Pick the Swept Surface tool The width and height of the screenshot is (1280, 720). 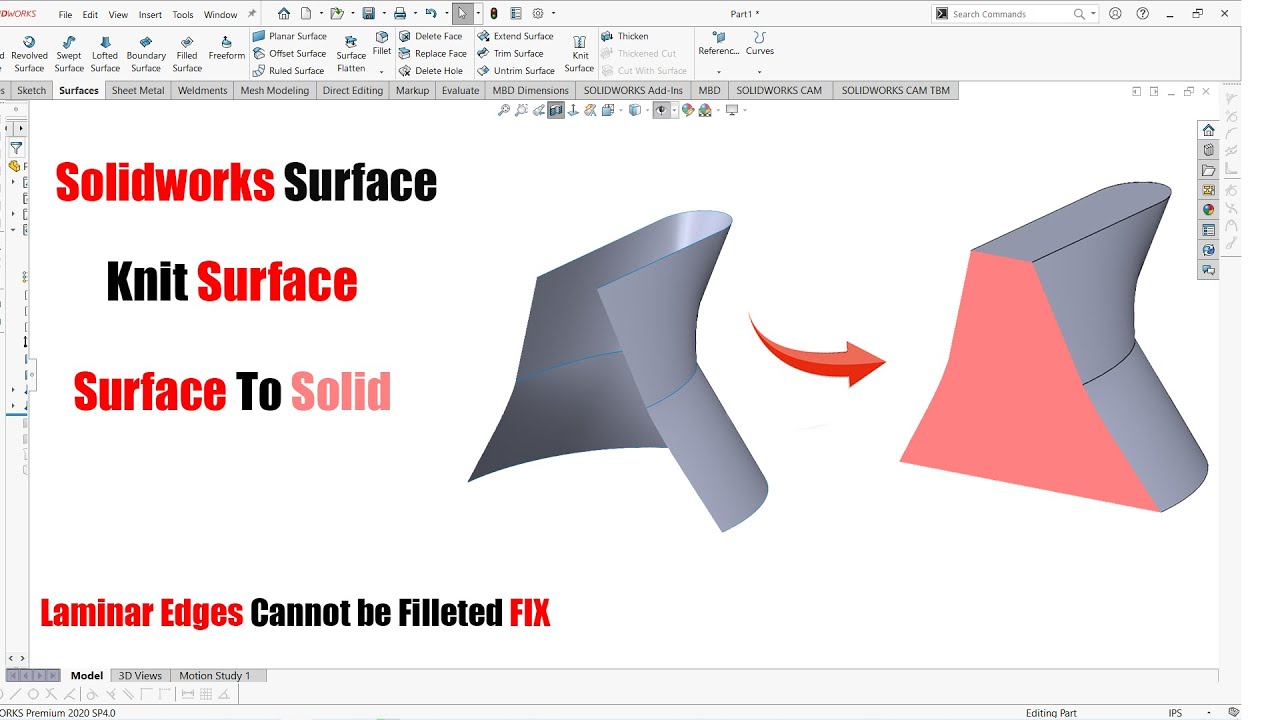pos(69,54)
